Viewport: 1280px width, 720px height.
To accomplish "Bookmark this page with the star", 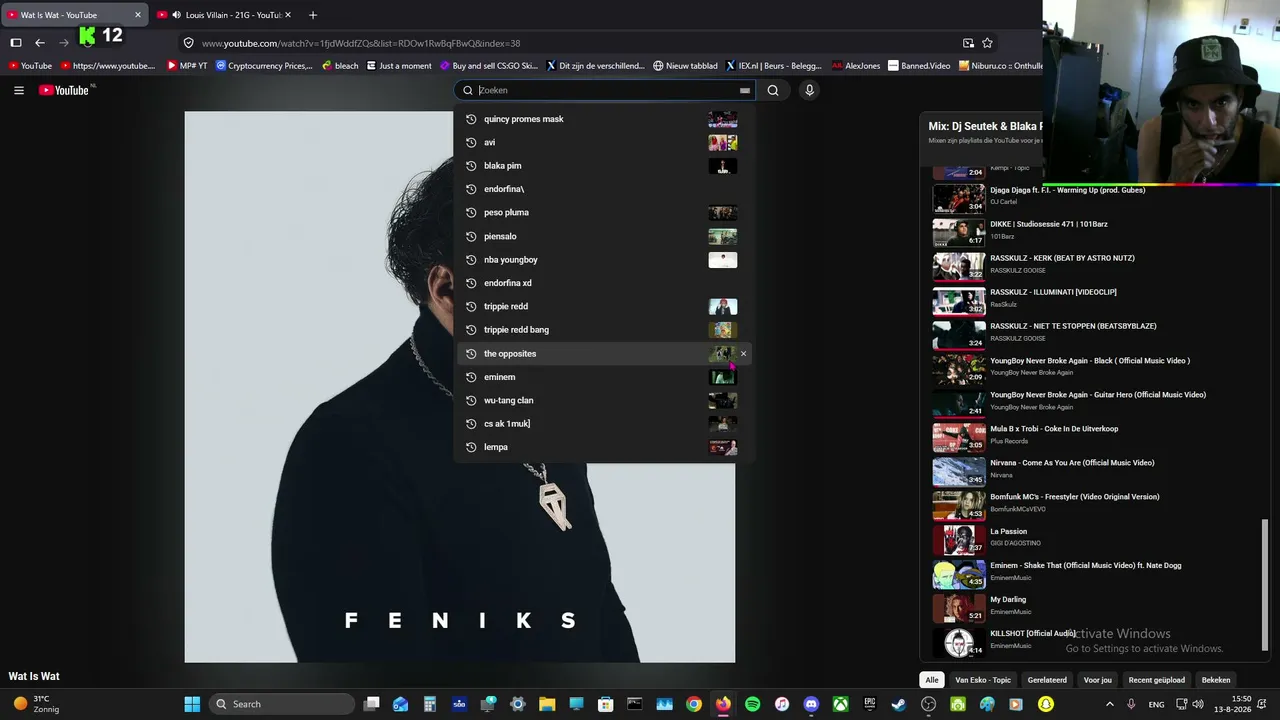I will coord(987,43).
